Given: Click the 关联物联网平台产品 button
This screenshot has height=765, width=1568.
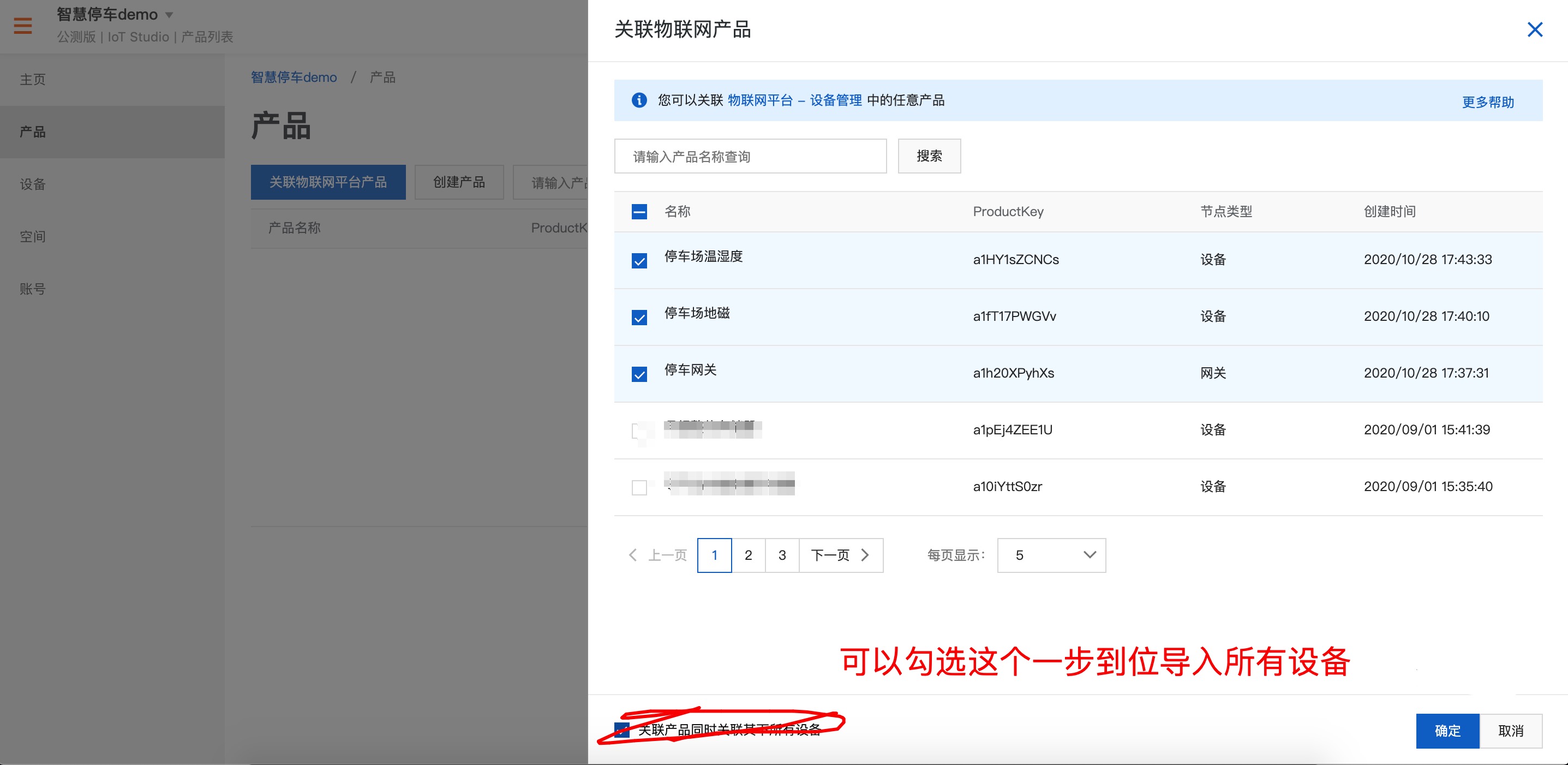Looking at the screenshot, I should click(328, 182).
